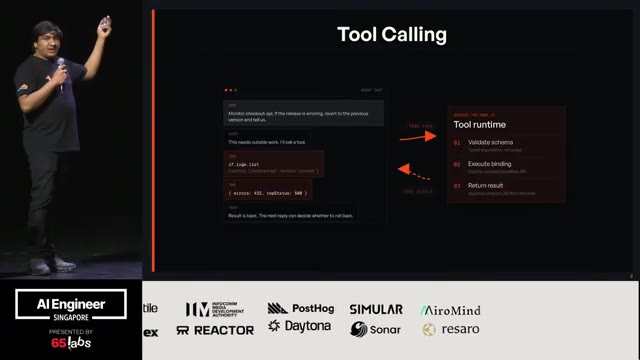Click the speaker video feed
Screen dimensions: 640x360
(71, 140)
